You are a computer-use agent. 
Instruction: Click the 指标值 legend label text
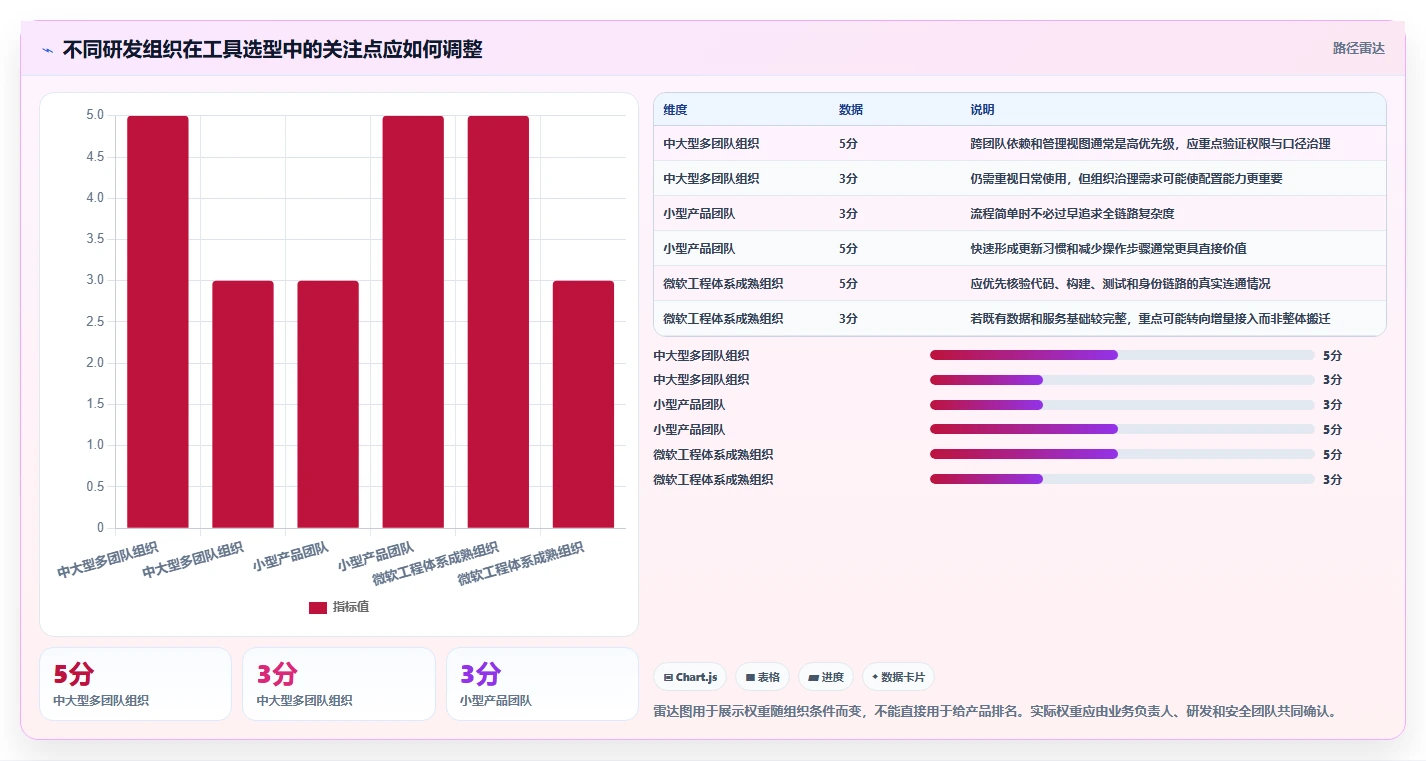pos(351,607)
